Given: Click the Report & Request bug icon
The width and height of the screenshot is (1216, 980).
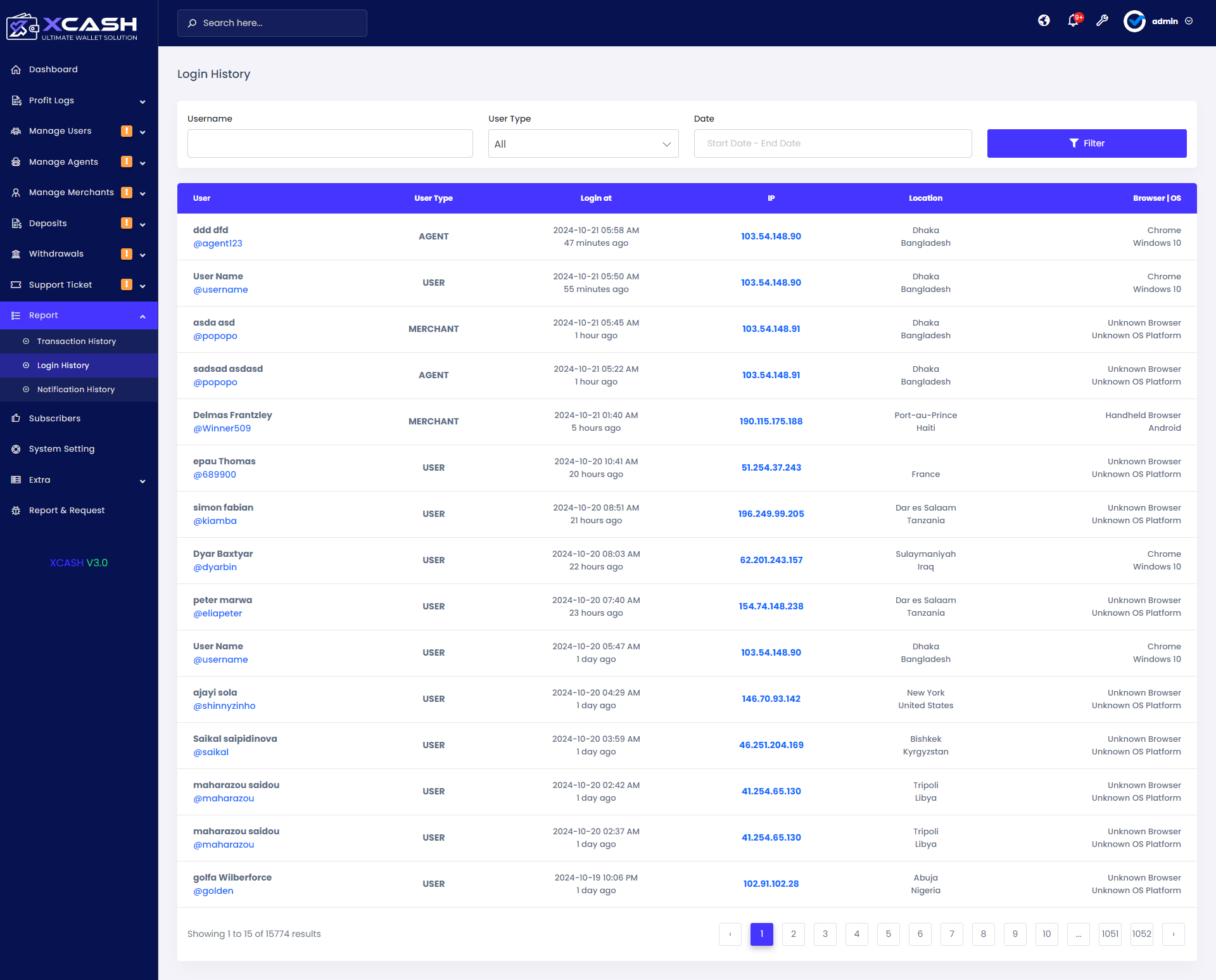Looking at the screenshot, I should 16,511.
